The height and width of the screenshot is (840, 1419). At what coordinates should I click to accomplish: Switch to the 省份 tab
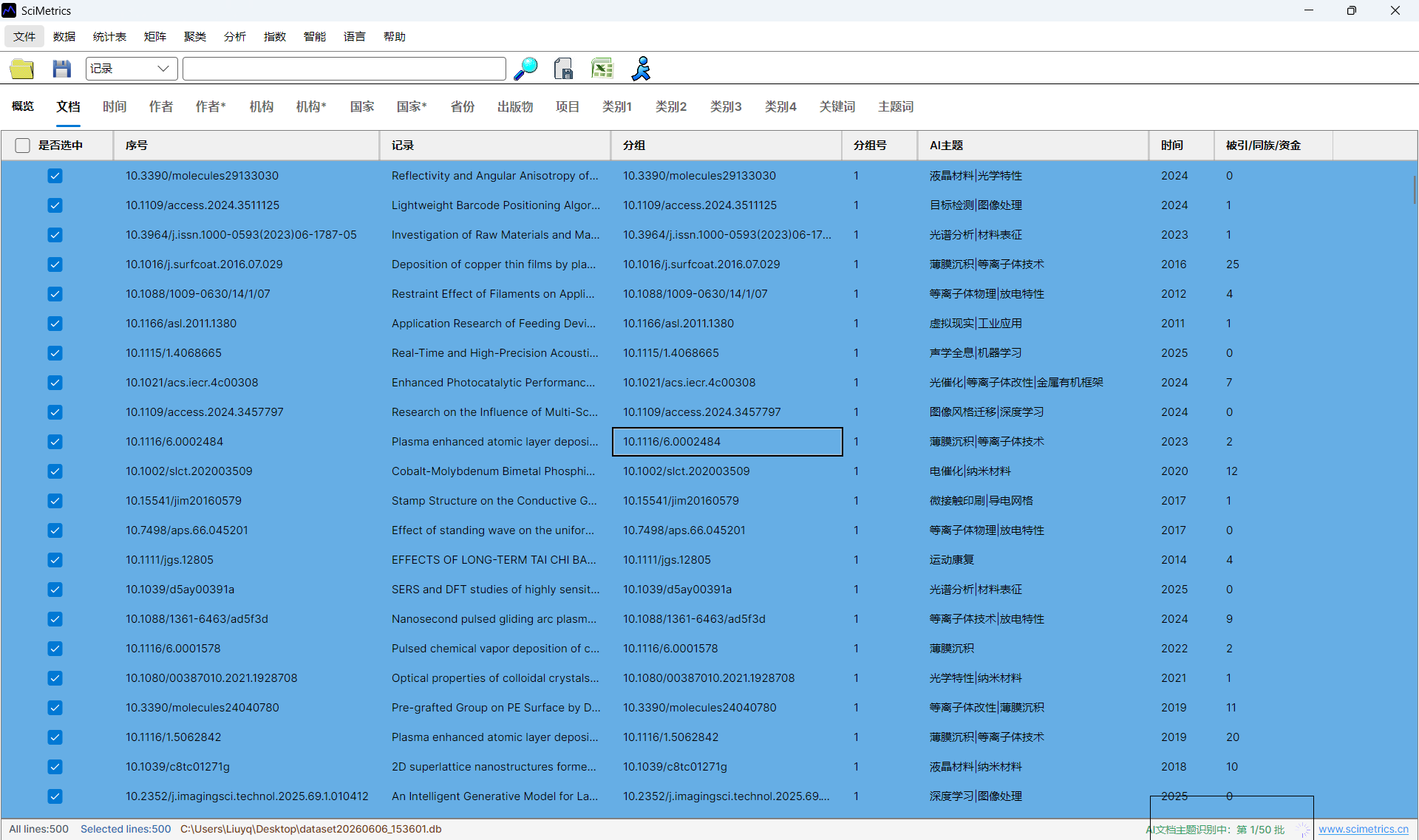463,106
